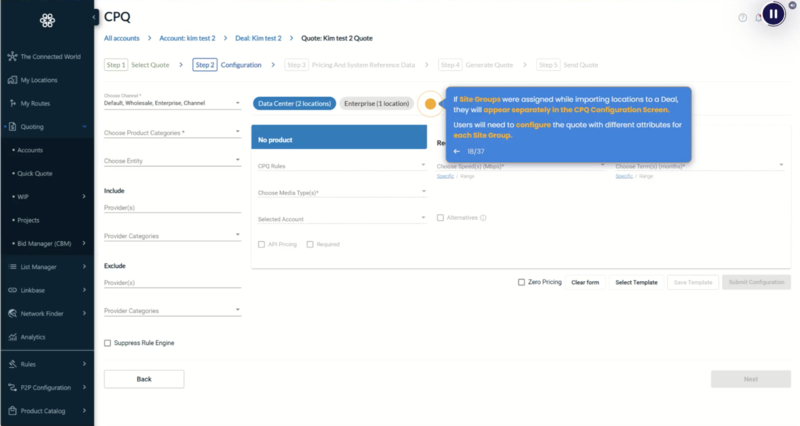Select Enterprise (1 location) tab
Viewport: 800px width, 426px height.
click(x=377, y=104)
